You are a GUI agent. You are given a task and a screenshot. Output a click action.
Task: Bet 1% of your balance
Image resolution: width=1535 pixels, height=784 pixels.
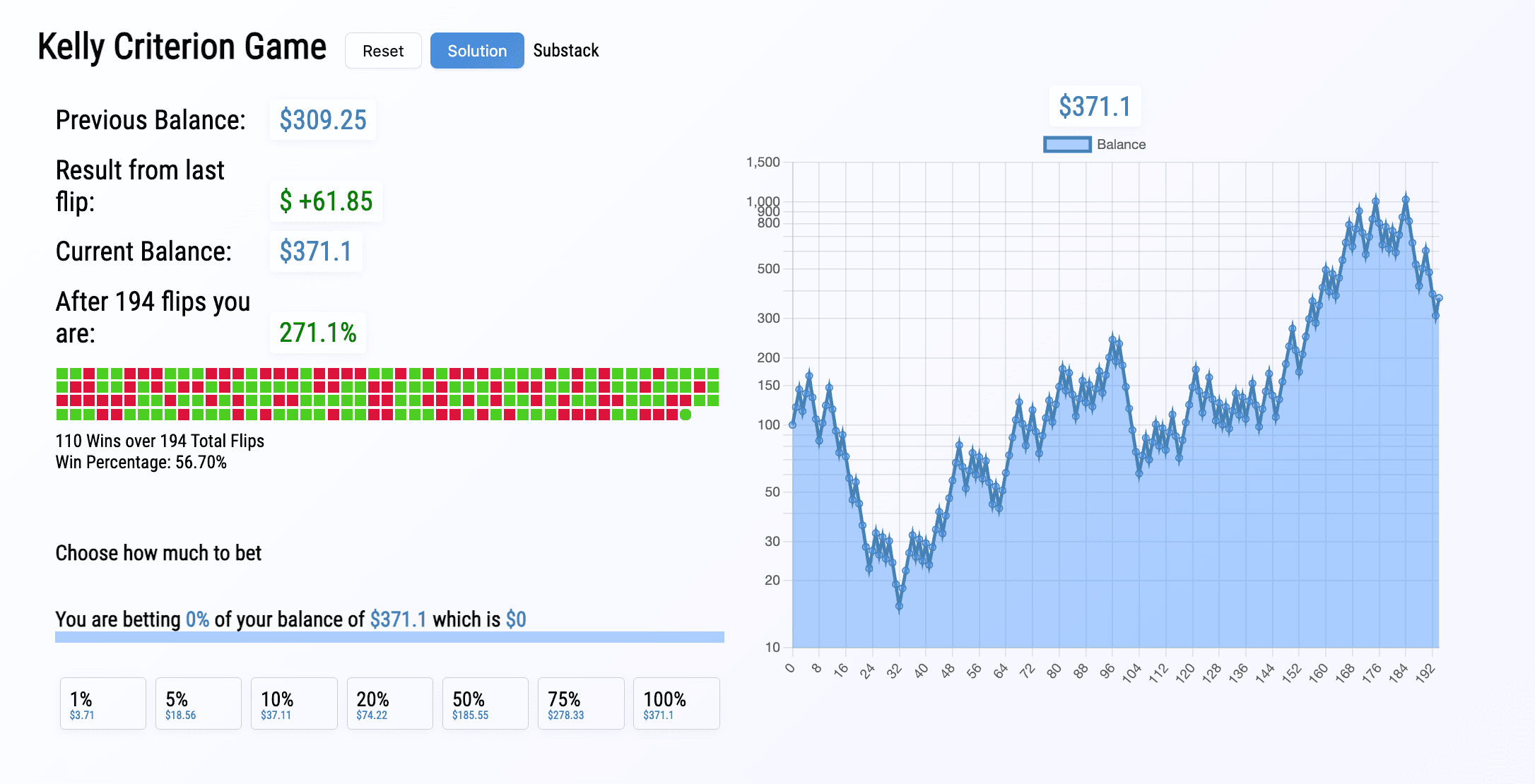(x=102, y=703)
